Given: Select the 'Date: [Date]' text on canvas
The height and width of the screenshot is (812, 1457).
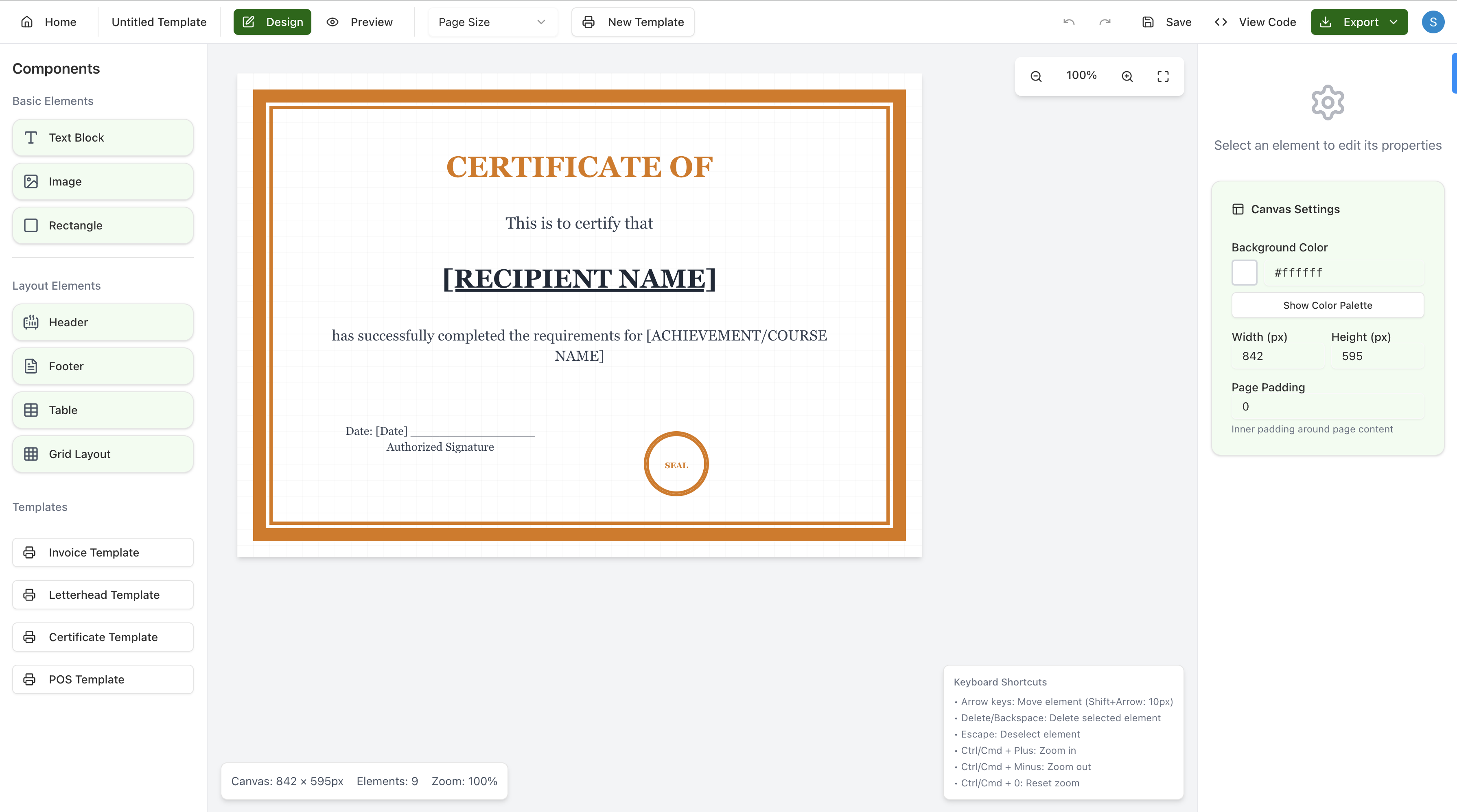Looking at the screenshot, I should [376, 431].
